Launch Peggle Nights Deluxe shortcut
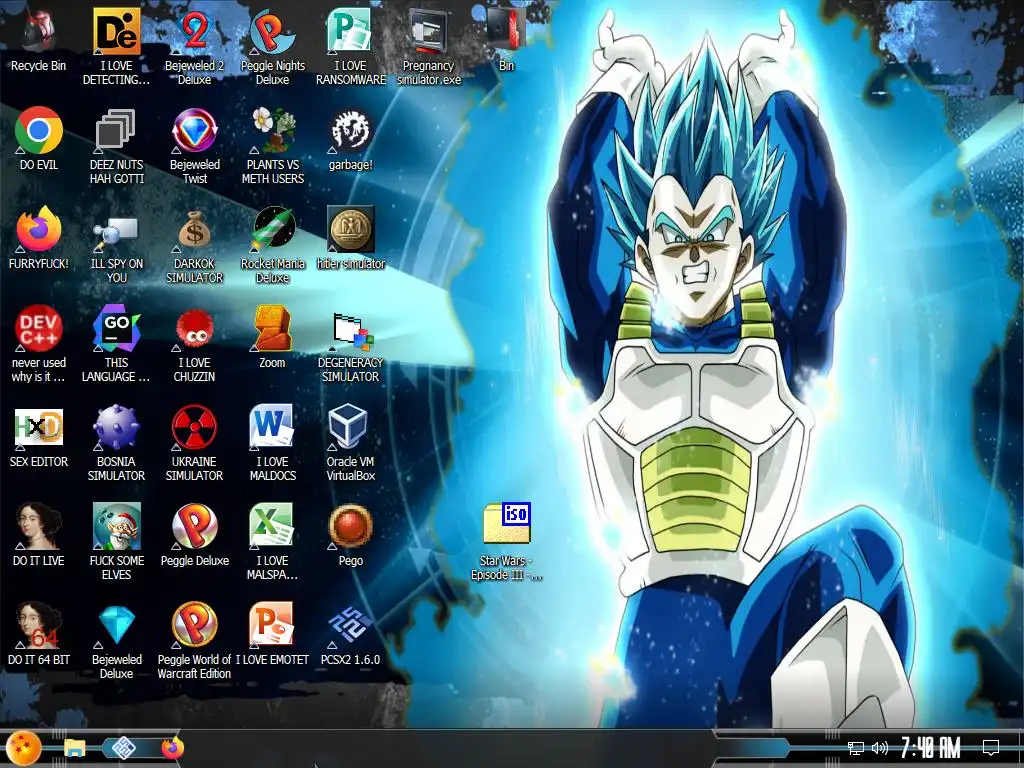 coord(272,31)
